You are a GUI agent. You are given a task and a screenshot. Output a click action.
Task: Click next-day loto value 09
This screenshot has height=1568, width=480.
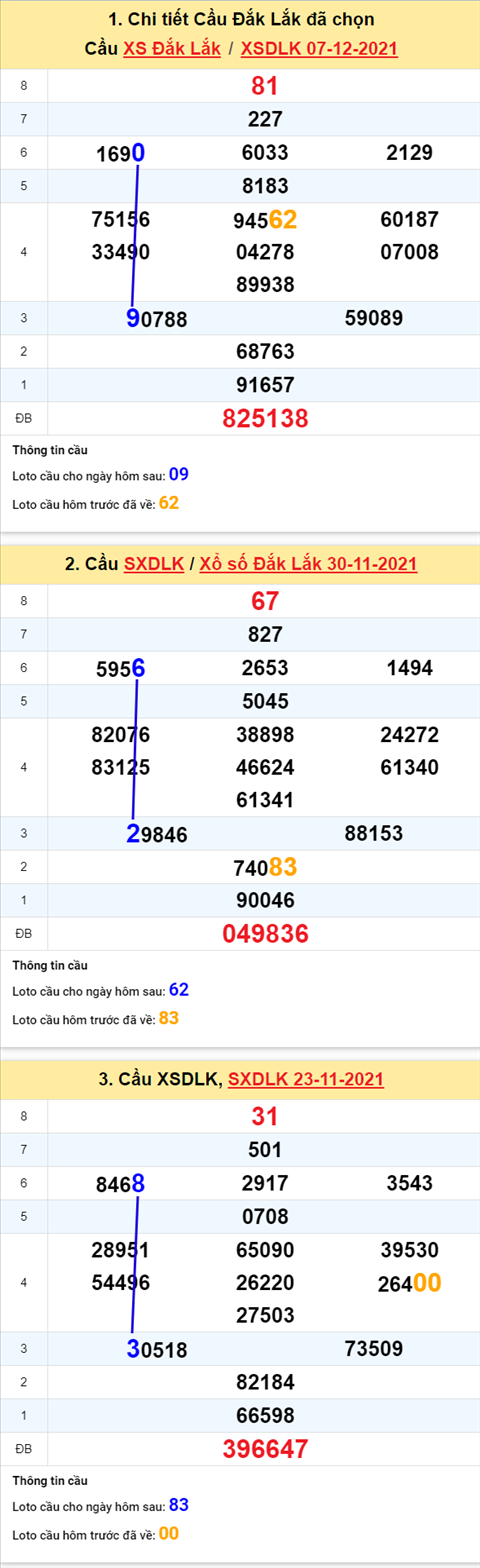178,474
